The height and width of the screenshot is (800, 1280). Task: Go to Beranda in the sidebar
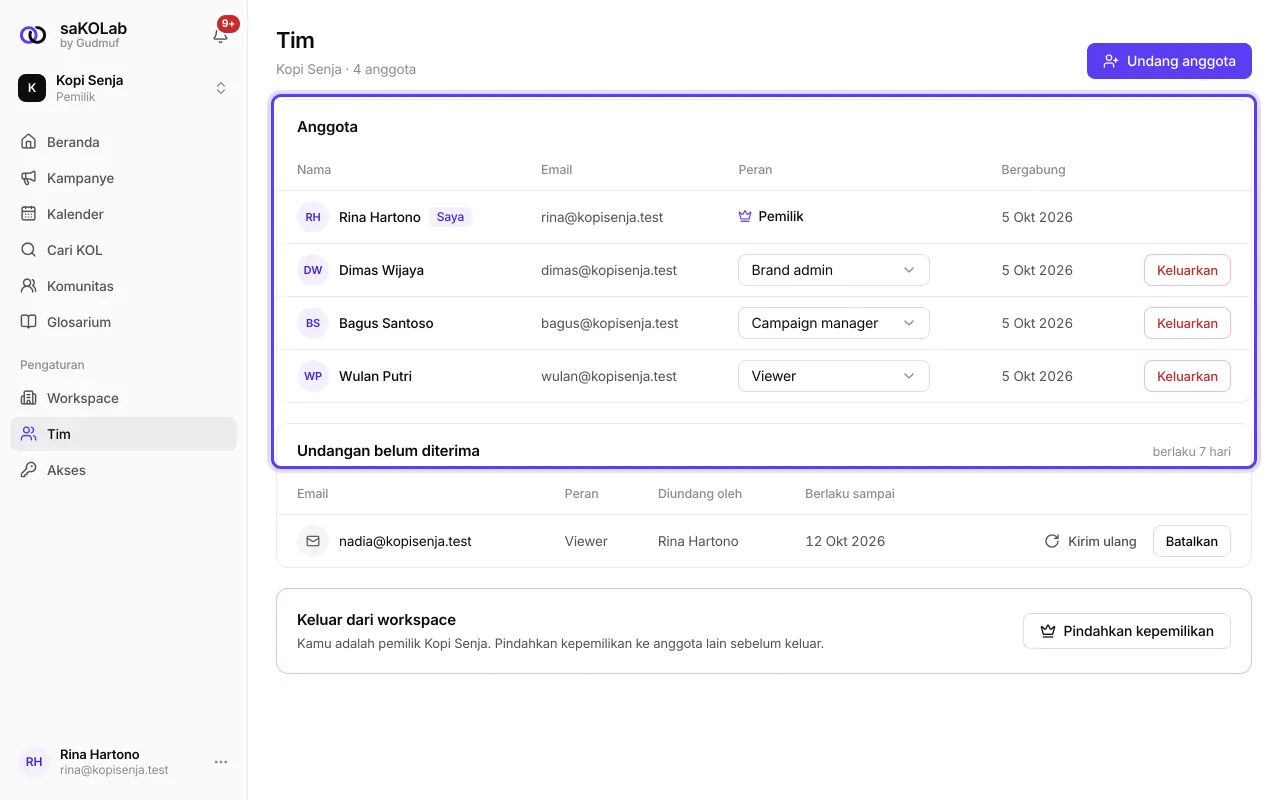[124, 142]
